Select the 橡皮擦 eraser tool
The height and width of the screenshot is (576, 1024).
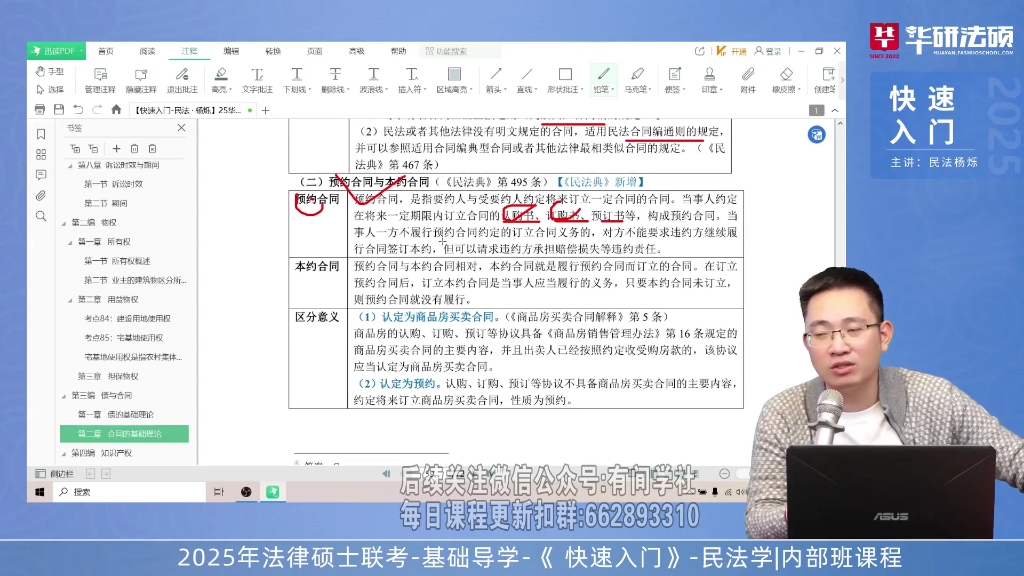786,80
